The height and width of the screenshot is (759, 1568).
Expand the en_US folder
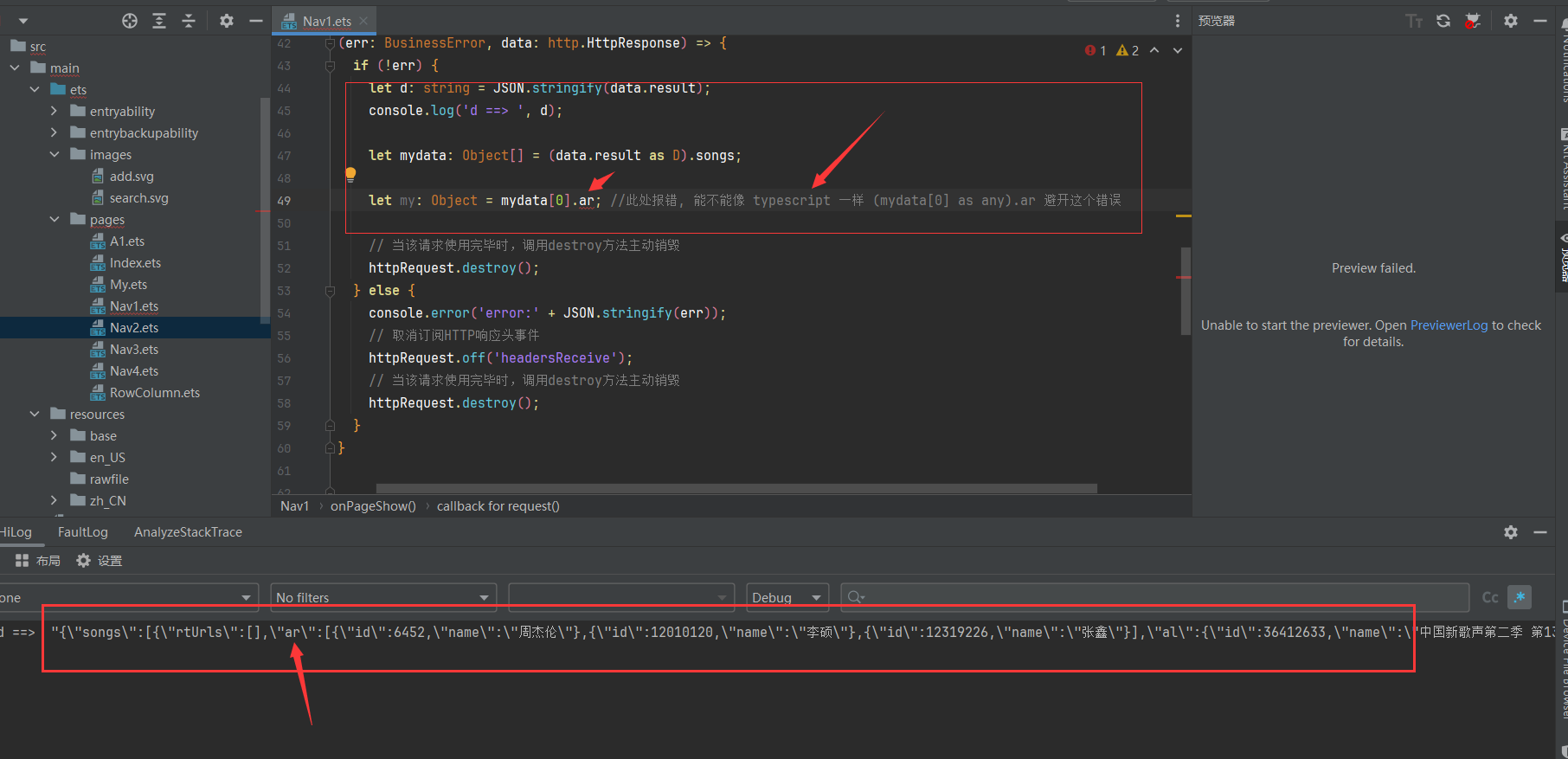point(54,457)
